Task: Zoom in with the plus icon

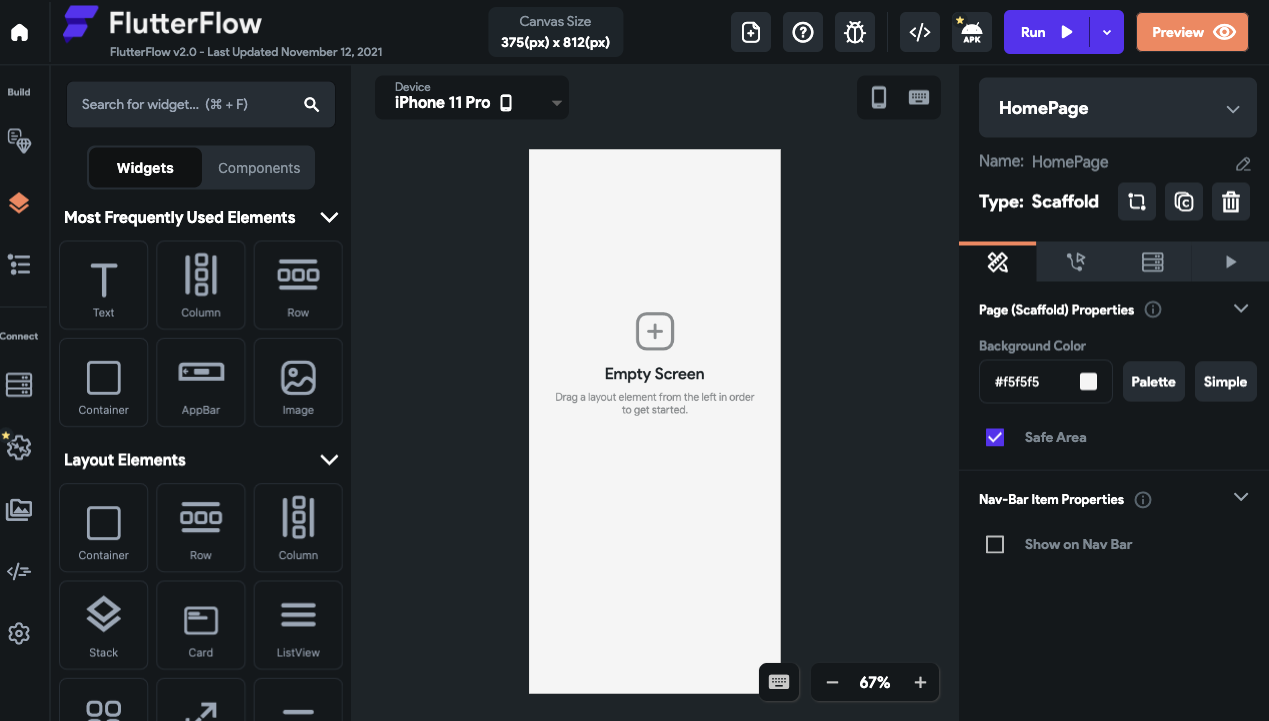Action: [920, 683]
